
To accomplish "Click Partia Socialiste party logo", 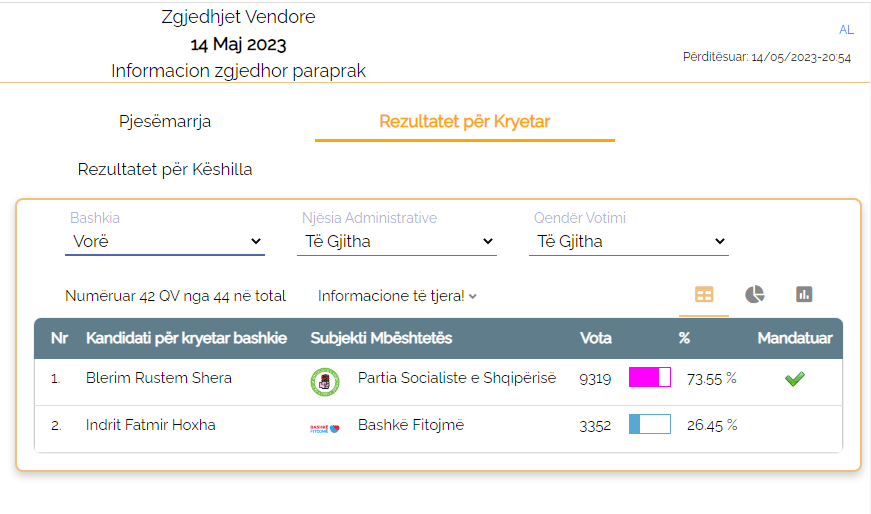I will pos(323,380).
